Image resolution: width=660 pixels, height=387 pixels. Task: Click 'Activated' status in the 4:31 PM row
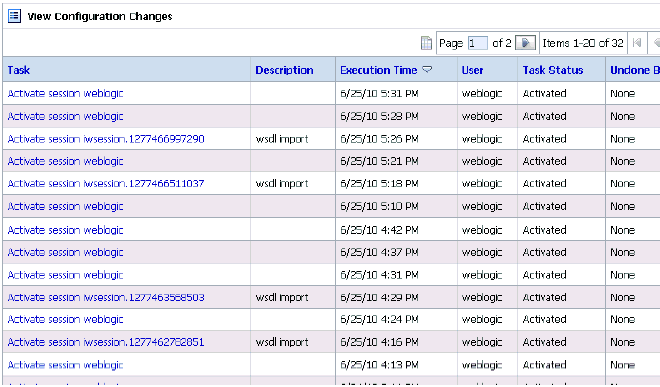click(x=544, y=275)
